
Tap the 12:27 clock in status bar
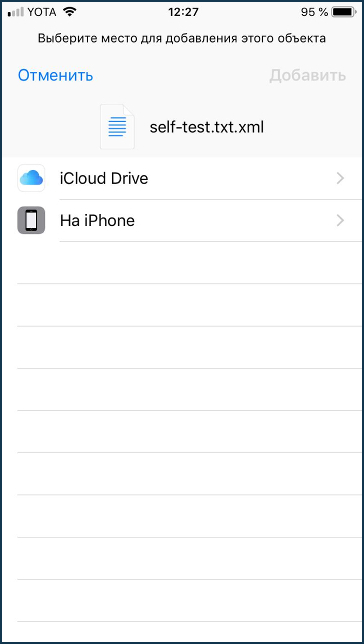coord(183,12)
